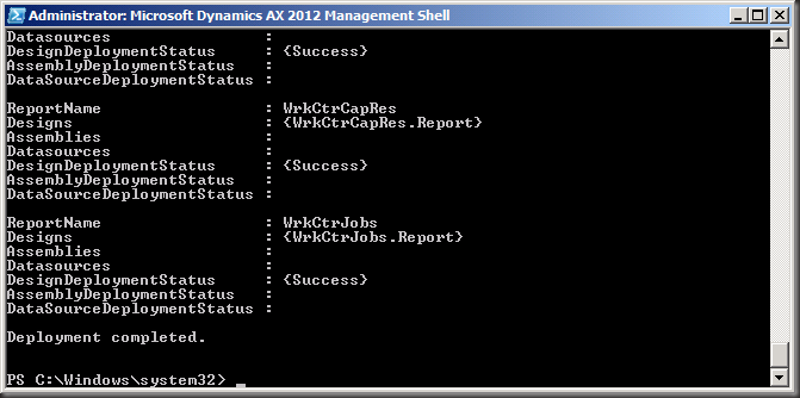Close the Management Shell window
Image resolution: width=800 pixels, height=398 pixels.
coord(780,16)
